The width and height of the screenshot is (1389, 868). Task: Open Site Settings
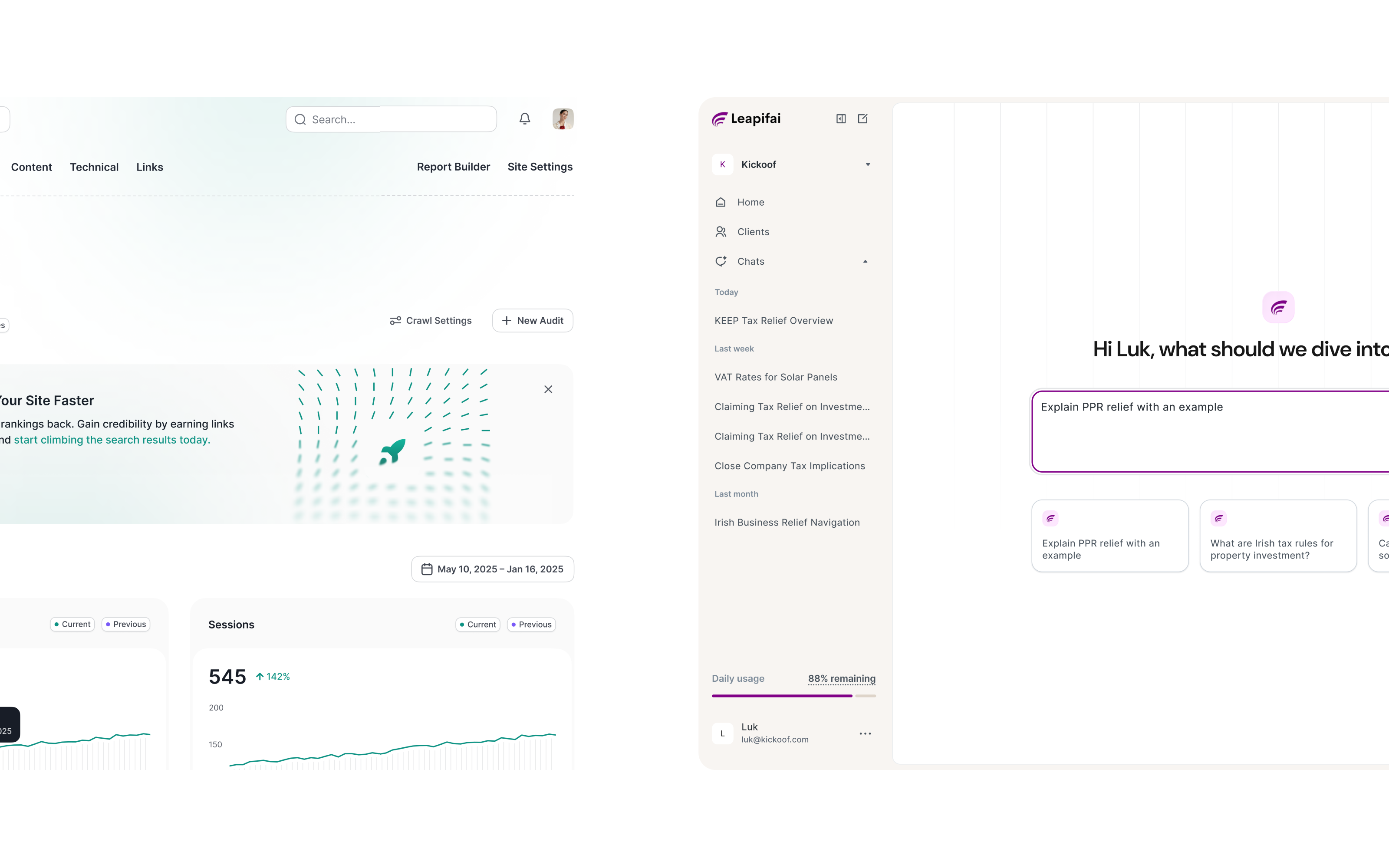pyautogui.click(x=540, y=167)
